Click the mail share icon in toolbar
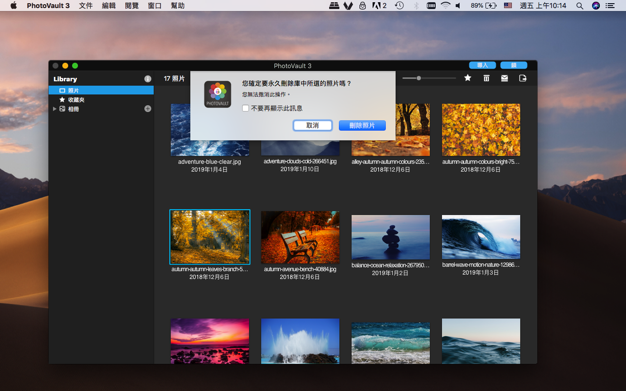Viewport: 626px width, 391px height. point(505,78)
